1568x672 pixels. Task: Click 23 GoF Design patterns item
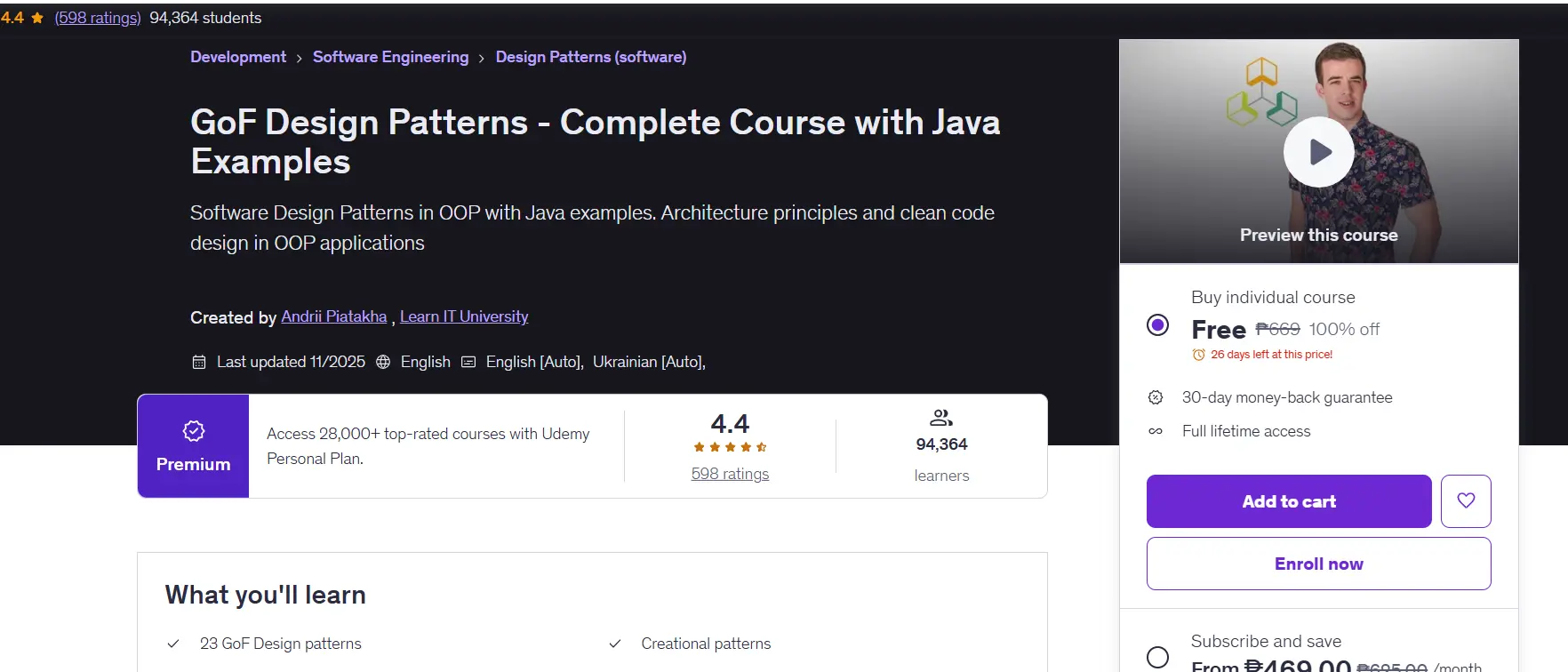point(281,644)
